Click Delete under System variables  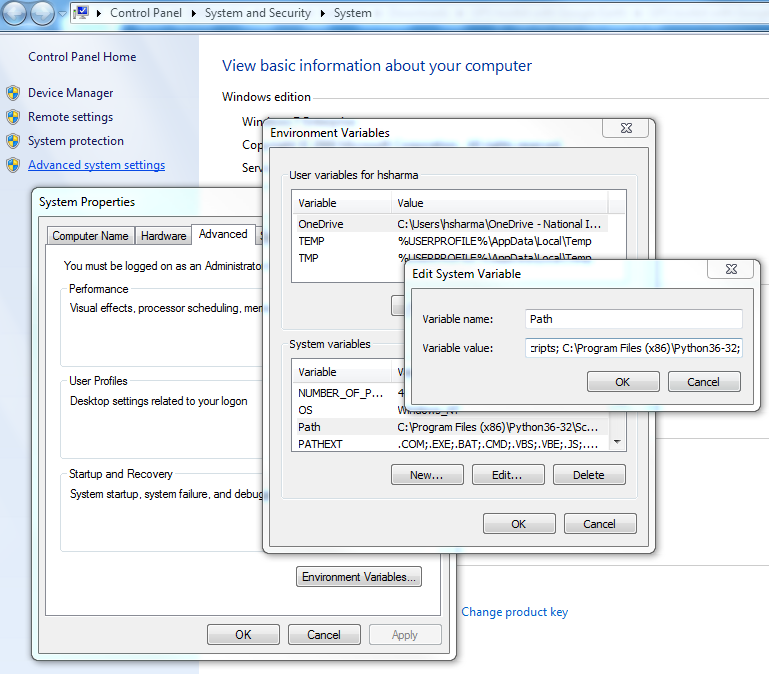click(x=589, y=475)
